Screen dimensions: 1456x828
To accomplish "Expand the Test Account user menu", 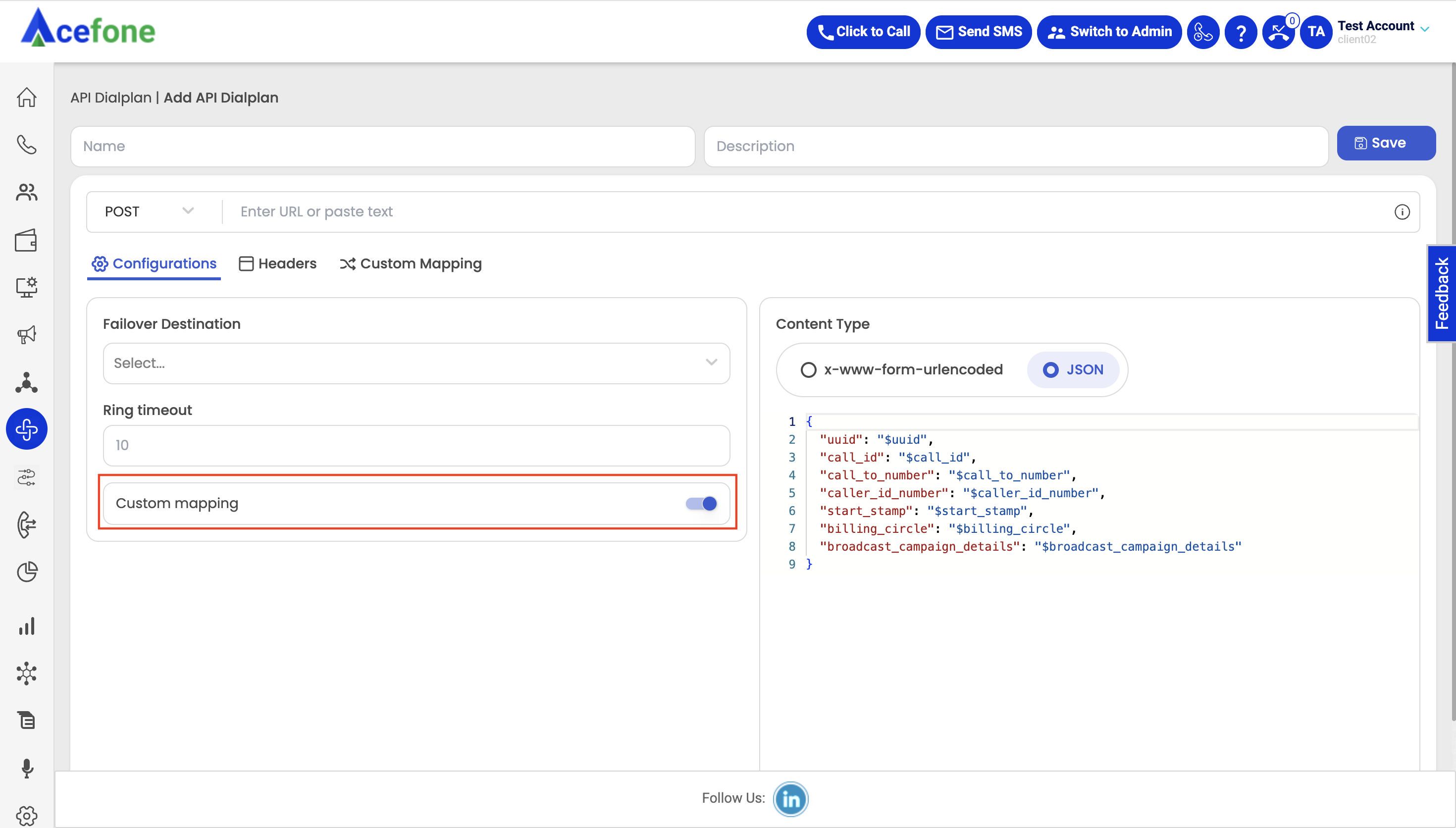I will pos(1383,32).
